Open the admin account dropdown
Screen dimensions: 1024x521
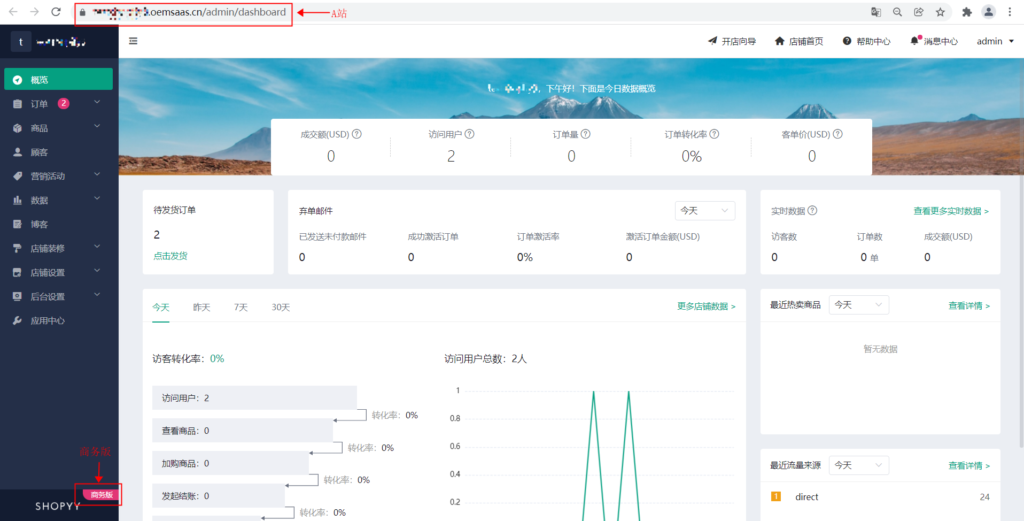click(994, 41)
